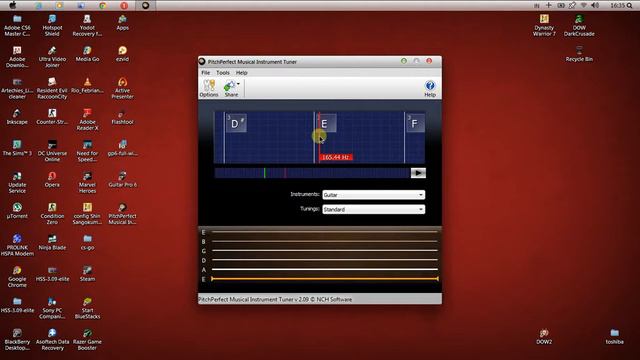
Task: Click the volume icon in top bar
Action: tap(595, 5)
